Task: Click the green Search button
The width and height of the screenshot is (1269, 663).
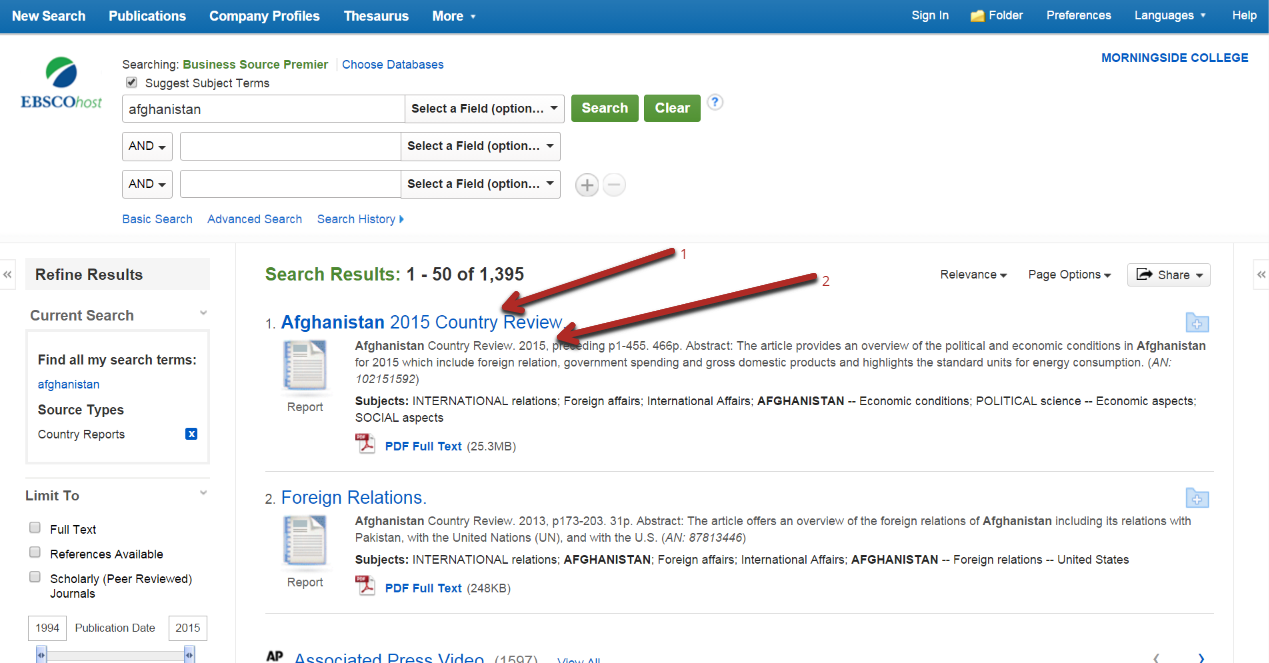Action: click(605, 108)
